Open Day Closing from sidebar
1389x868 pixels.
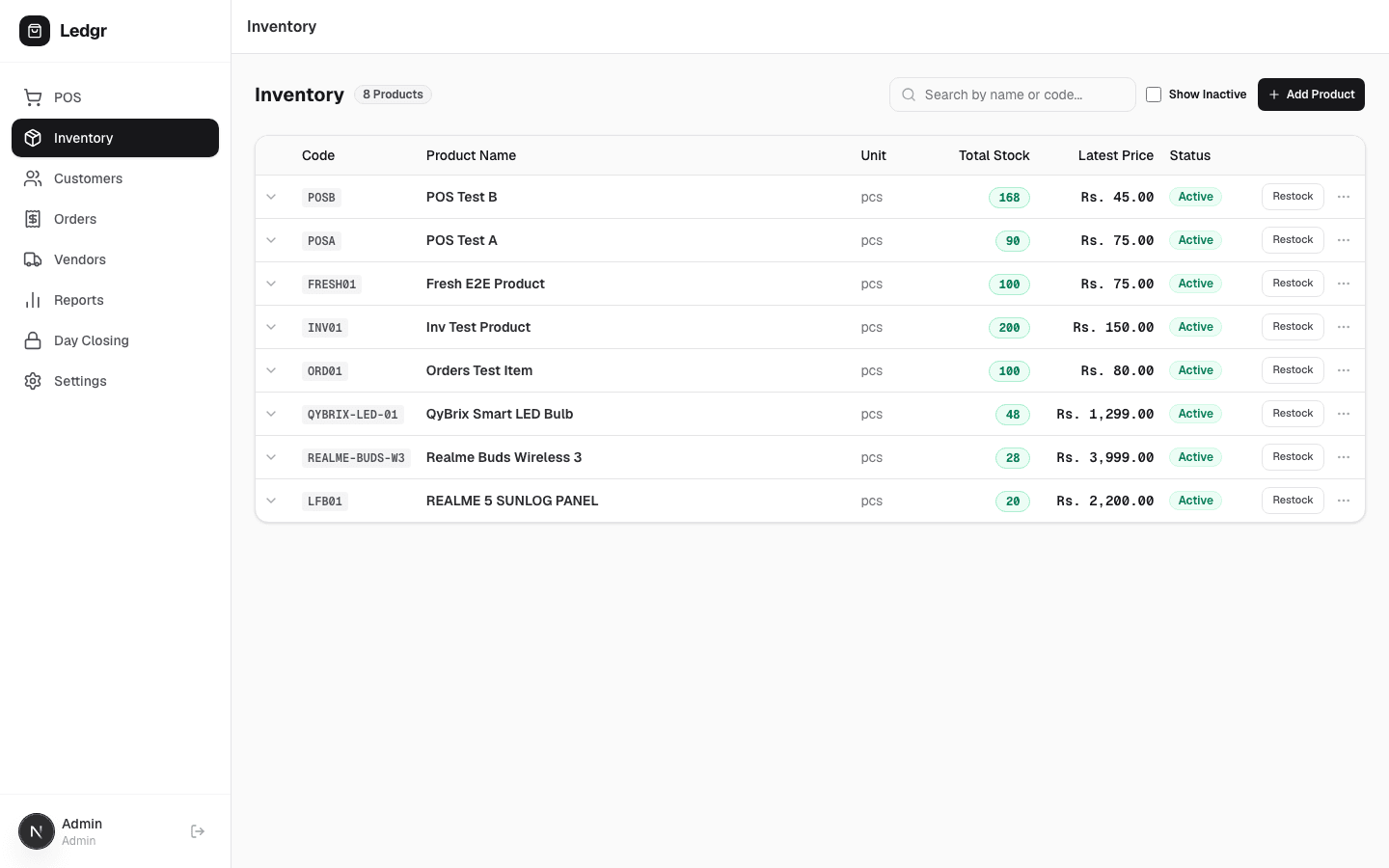pyautogui.click(x=115, y=340)
